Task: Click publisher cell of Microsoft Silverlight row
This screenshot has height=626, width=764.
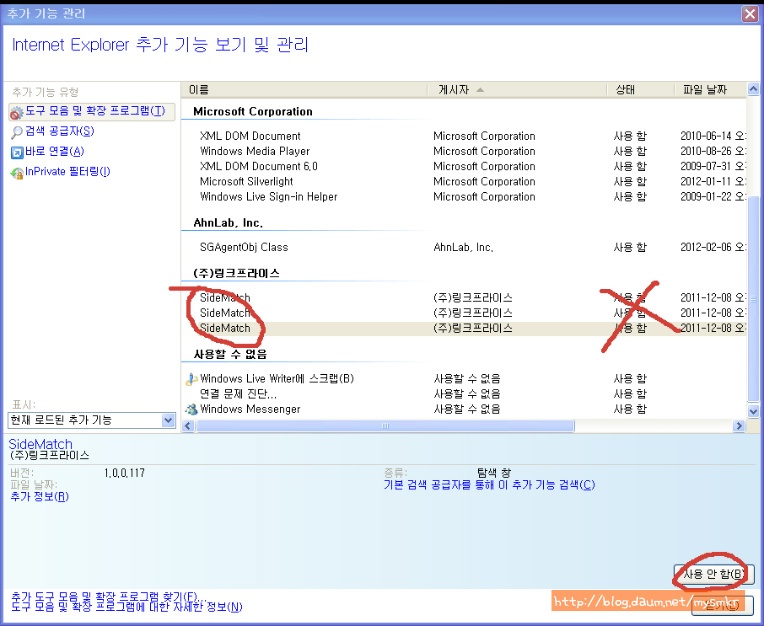Action: point(484,182)
